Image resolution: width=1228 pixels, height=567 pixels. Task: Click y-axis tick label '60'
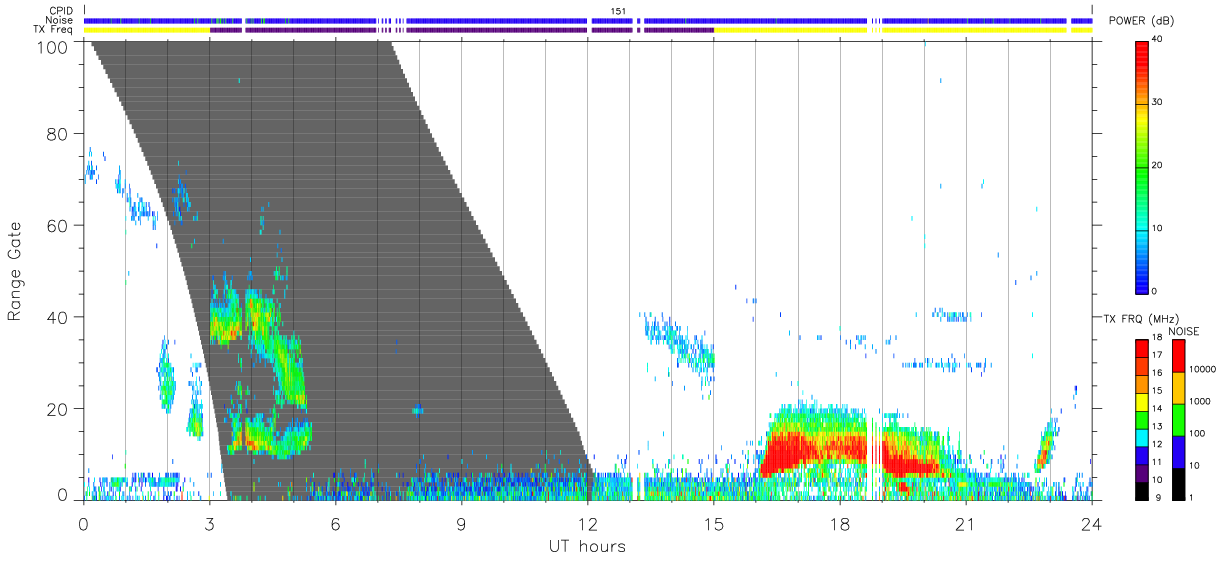(59, 226)
